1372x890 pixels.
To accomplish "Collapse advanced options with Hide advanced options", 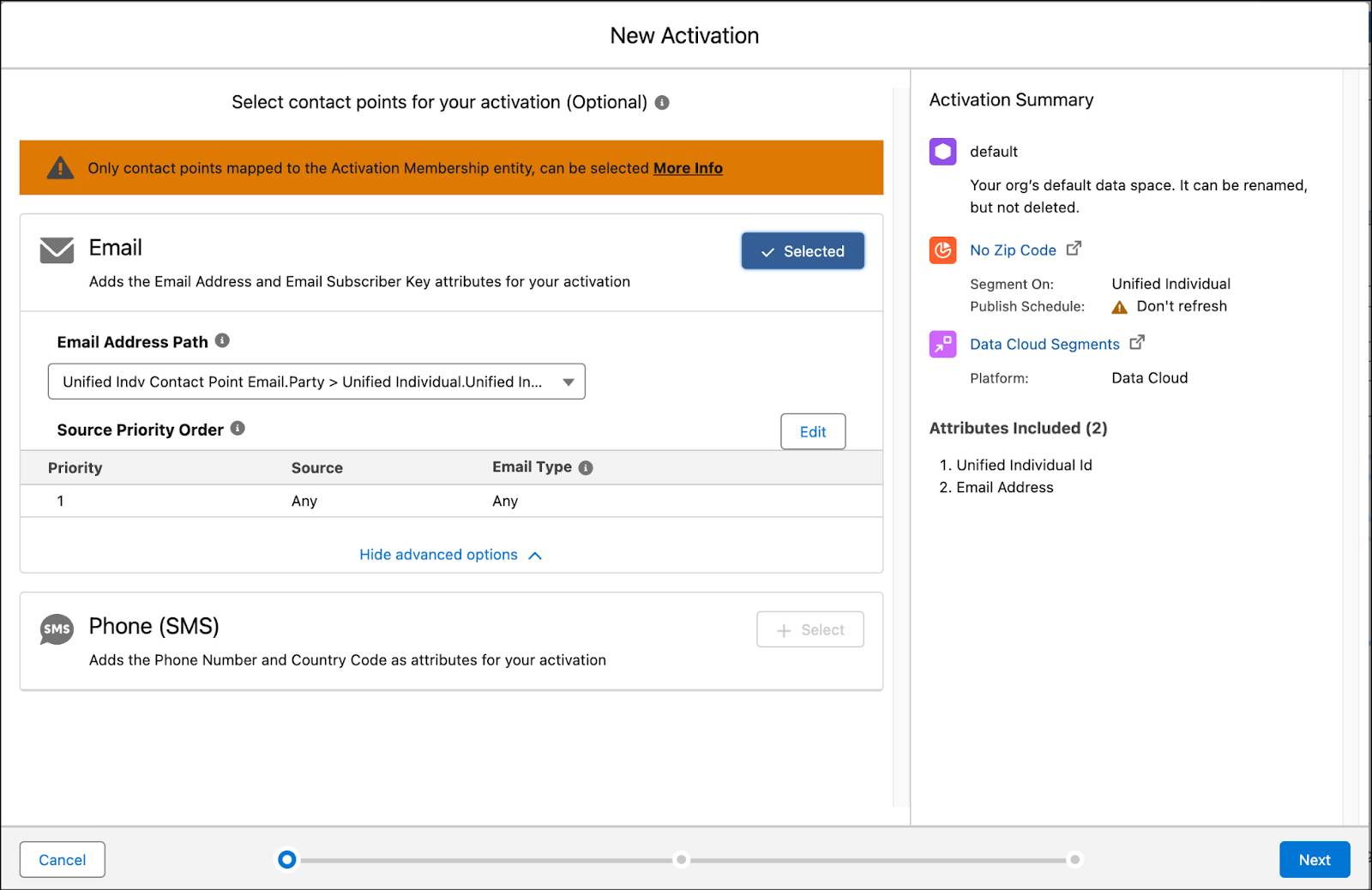I will 439,554.
